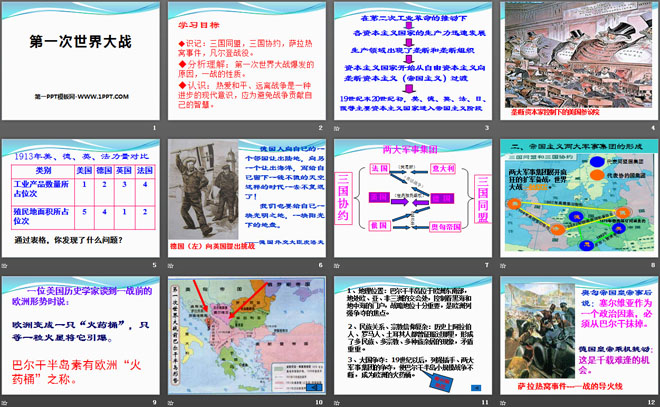The width and height of the screenshot is (660, 407).
Task: Click slide number label "9"
Action: tap(154, 402)
